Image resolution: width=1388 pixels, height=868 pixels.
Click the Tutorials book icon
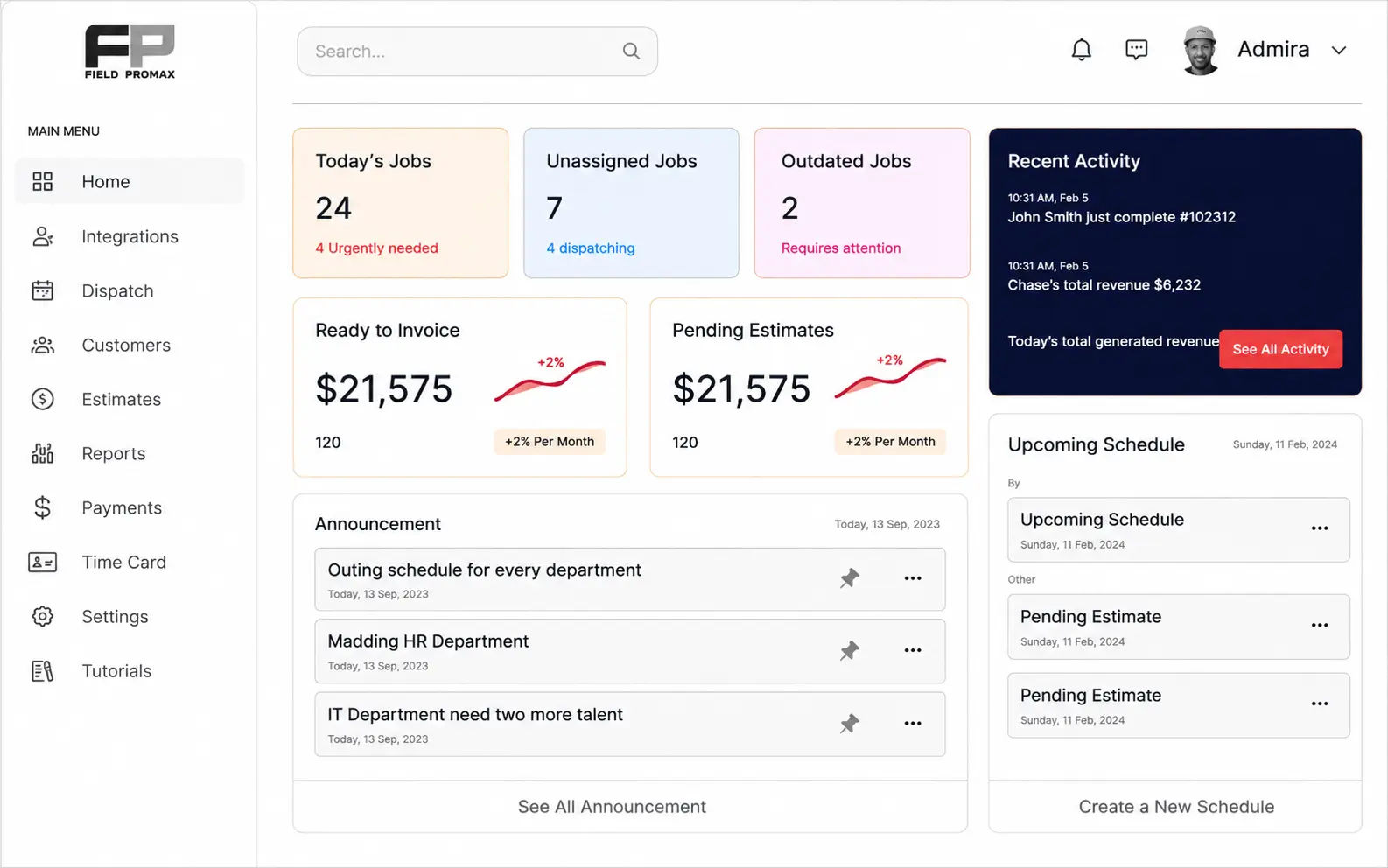42,670
